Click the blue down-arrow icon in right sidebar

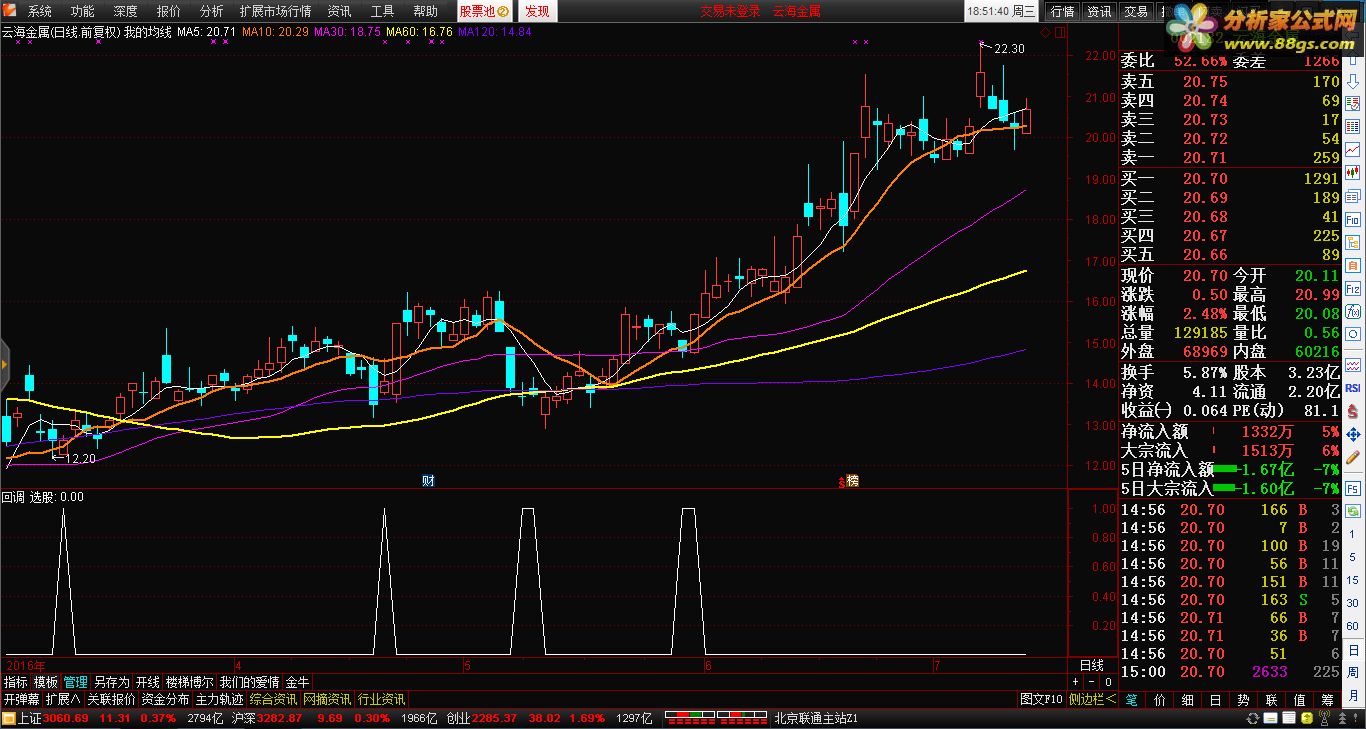[x=1353, y=81]
